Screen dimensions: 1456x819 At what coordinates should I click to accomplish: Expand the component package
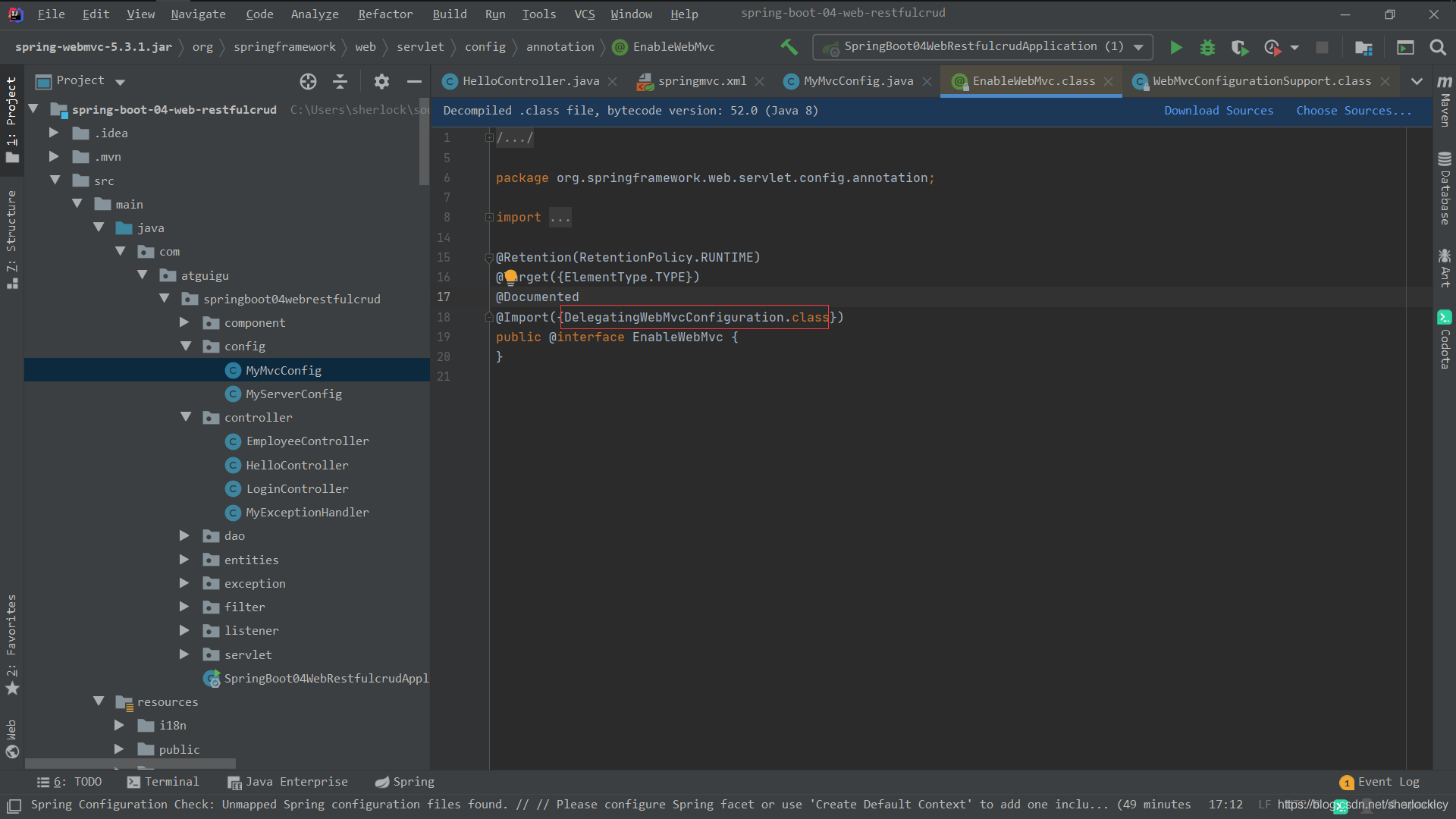(184, 322)
